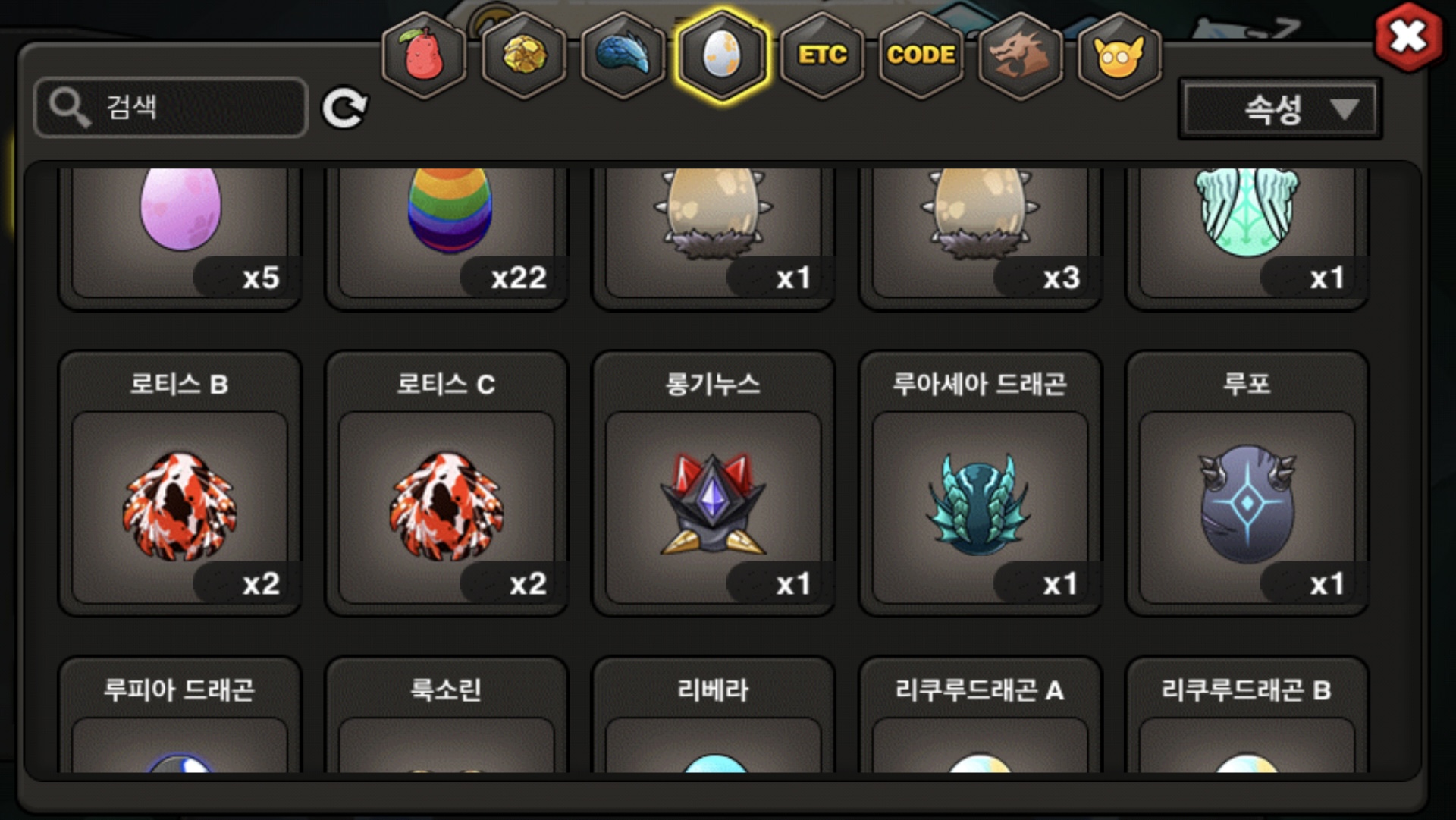Viewport: 1456px width, 820px height.
Task: Select the yellow cat face category icon
Action: (1119, 55)
